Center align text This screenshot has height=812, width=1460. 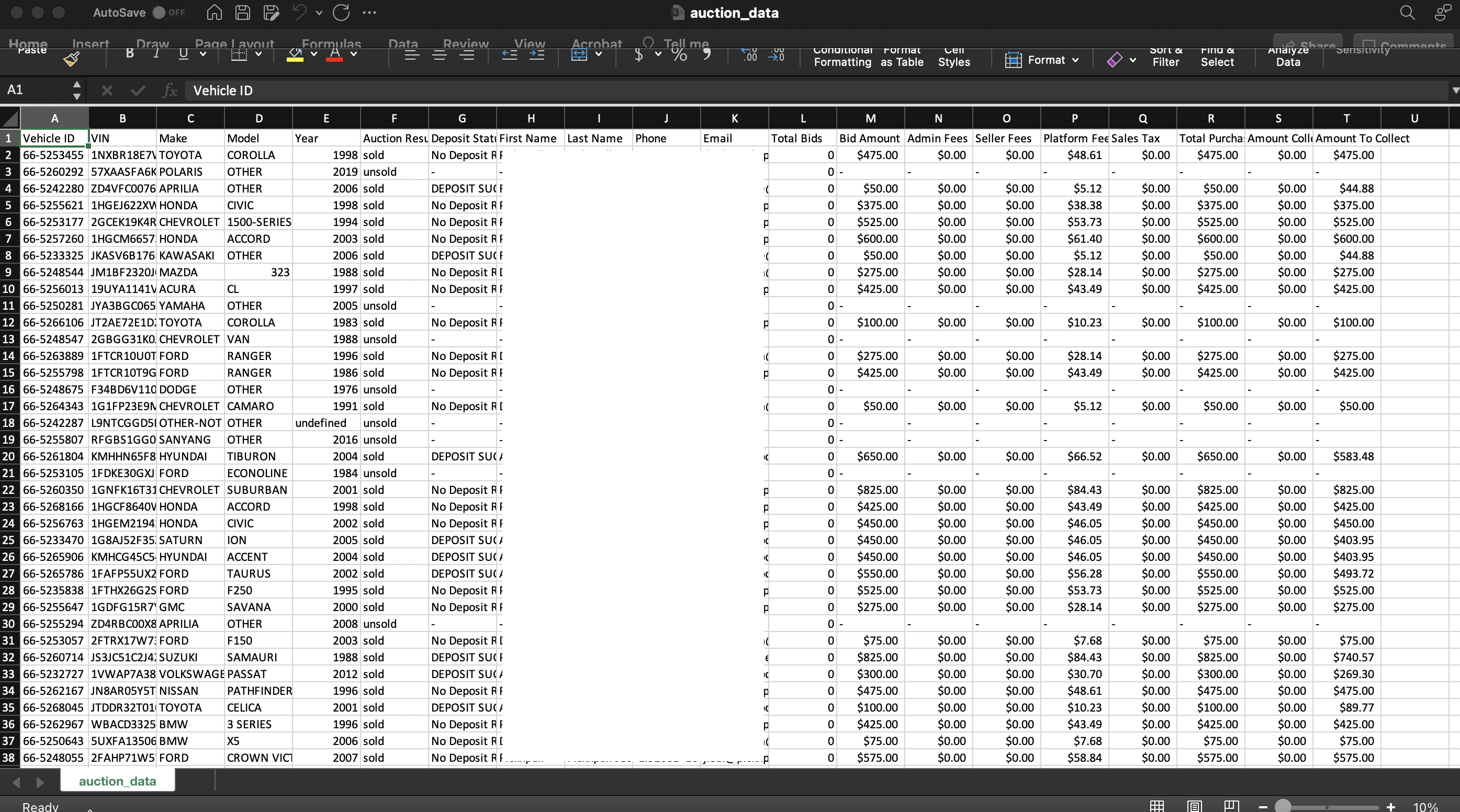pos(439,54)
